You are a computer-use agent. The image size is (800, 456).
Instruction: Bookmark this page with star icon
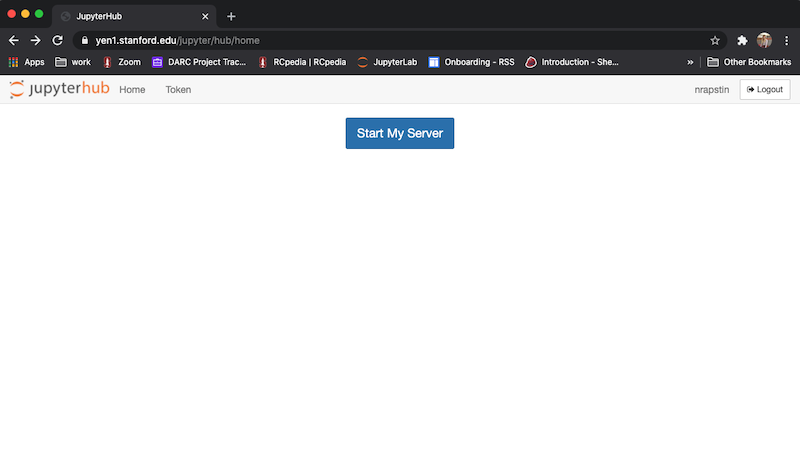tap(715, 40)
